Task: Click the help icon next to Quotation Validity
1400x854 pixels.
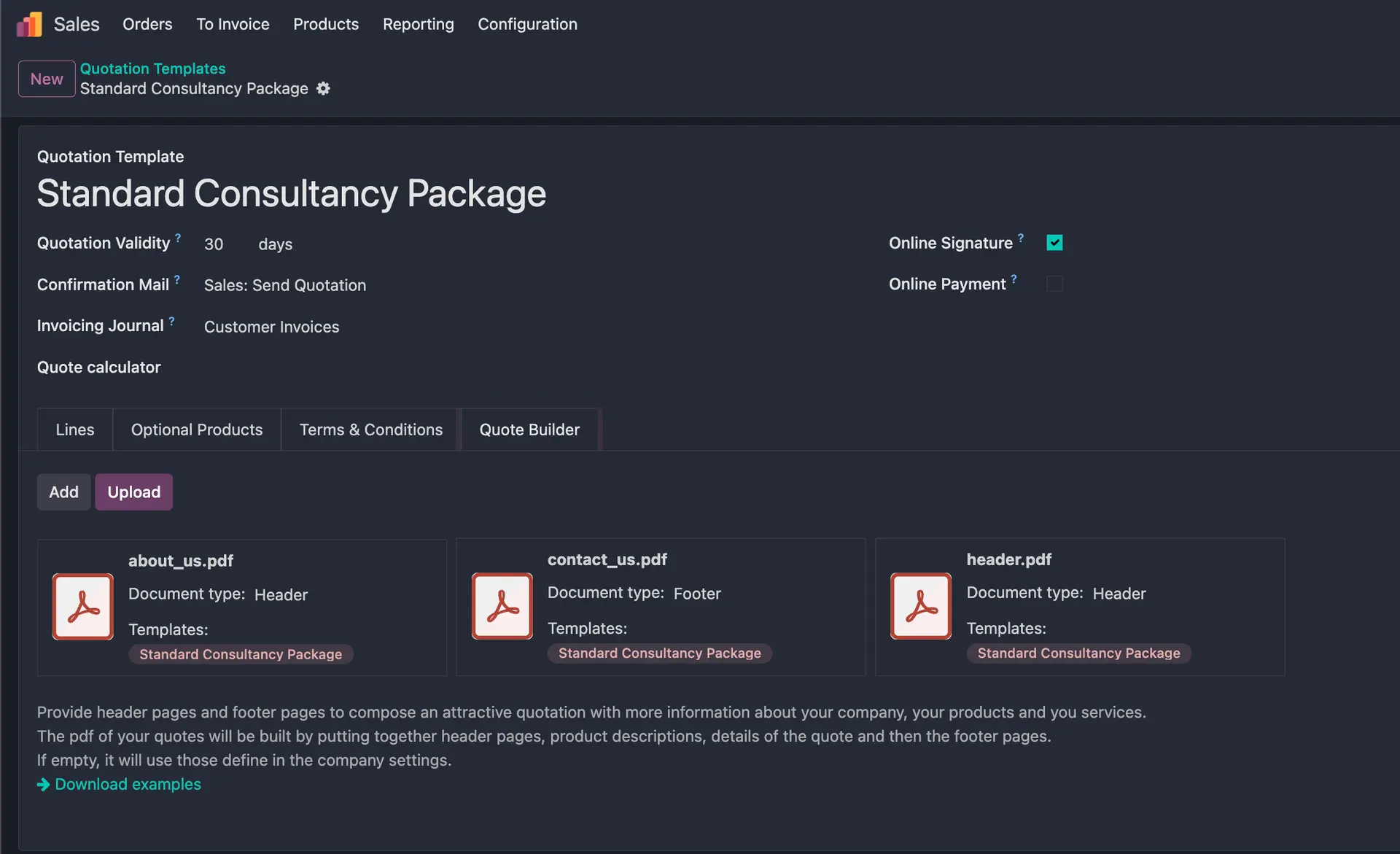Action: click(x=178, y=238)
